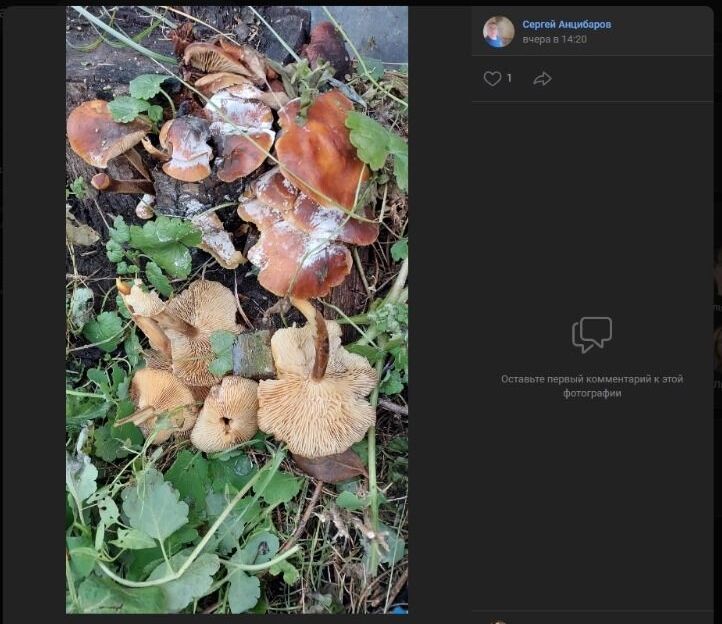Click the orange mushroom caps on the stump
This screenshot has height=624, width=722.
(320, 150)
